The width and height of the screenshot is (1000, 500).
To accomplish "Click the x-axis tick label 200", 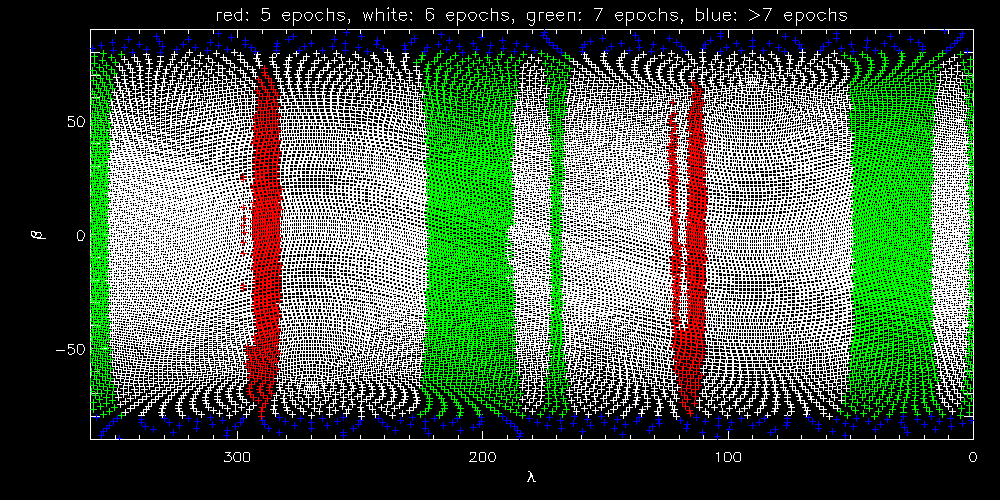I will click(482, 457).
